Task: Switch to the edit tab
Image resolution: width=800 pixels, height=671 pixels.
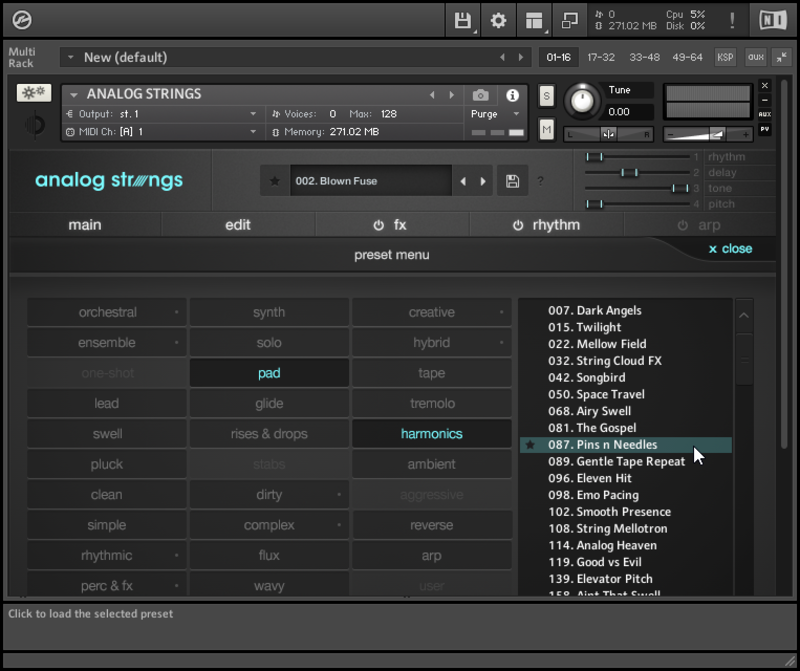Action: click(238, 225)
